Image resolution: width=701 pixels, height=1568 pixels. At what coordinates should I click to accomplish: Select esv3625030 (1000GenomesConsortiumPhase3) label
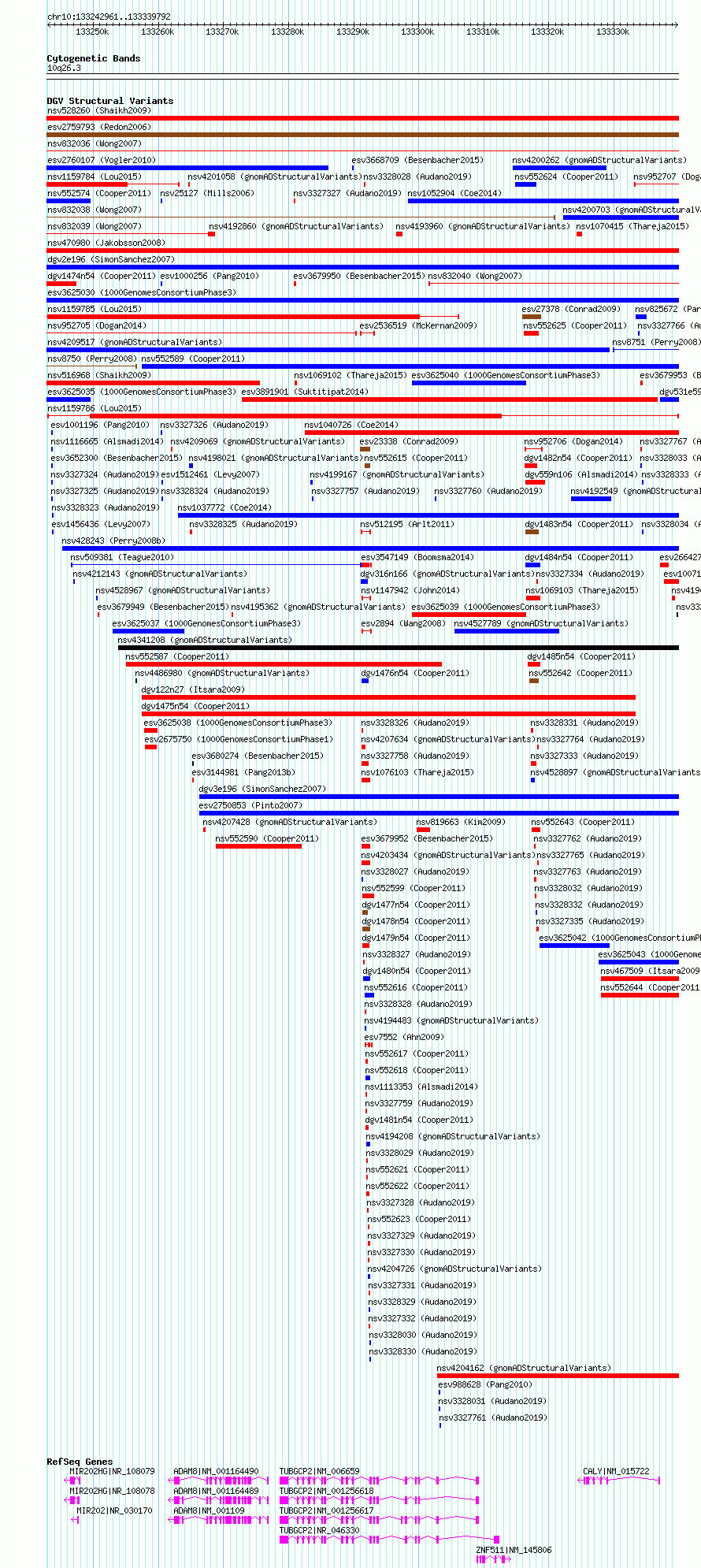[x=142, y=292]
